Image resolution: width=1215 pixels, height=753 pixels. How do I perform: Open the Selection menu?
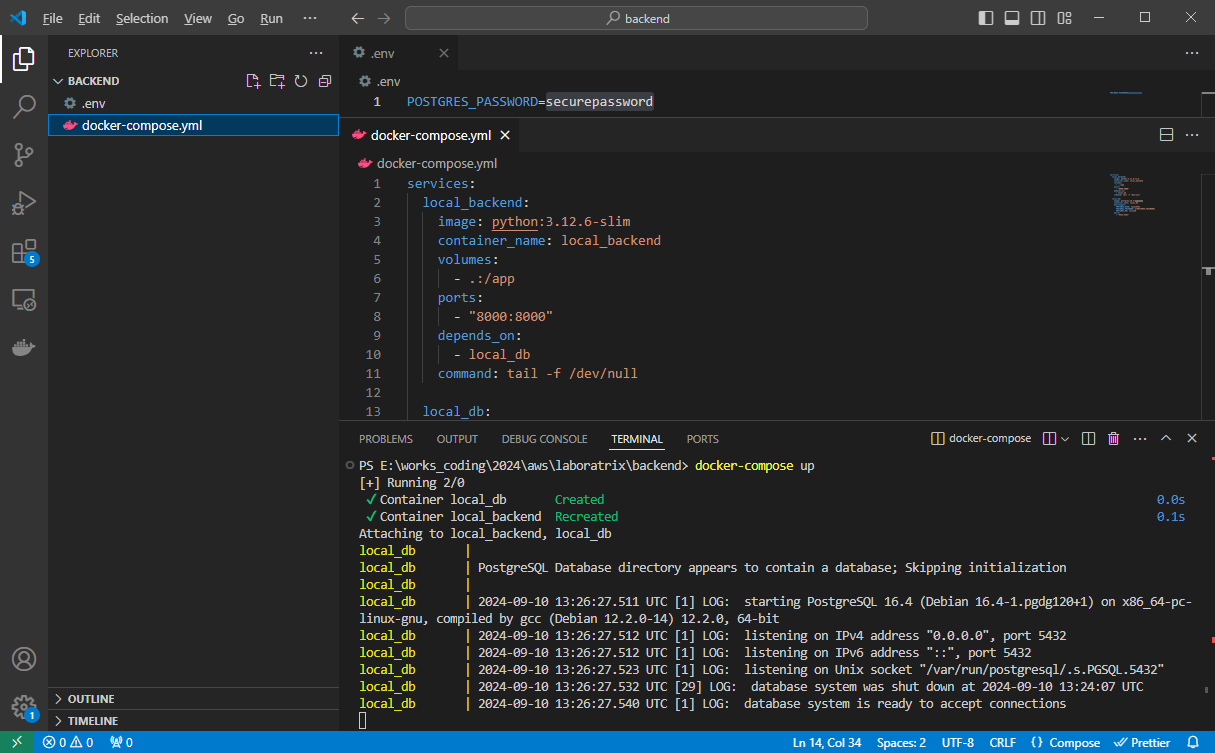click(x=142, y=18)
